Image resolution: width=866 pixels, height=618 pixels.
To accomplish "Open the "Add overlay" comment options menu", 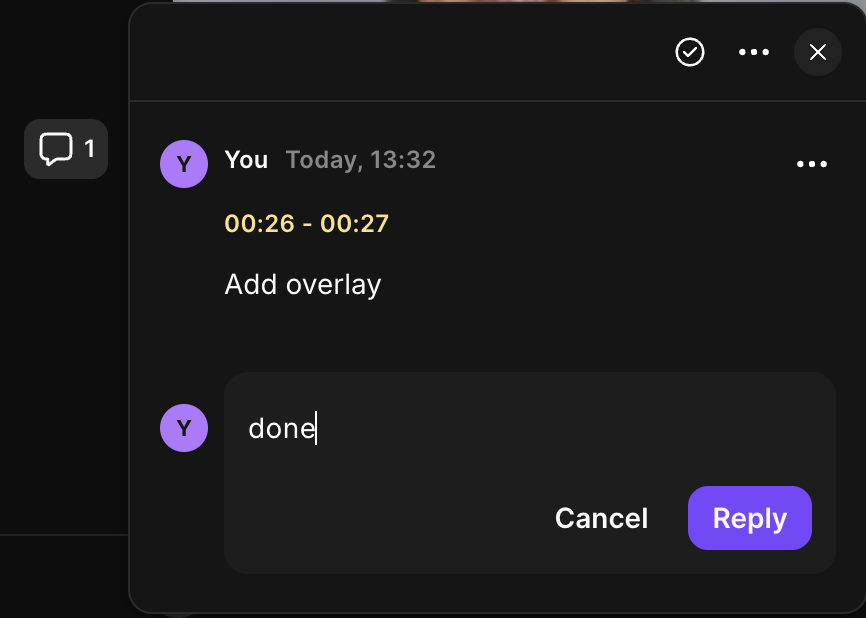I will click(x=812, y=164).
